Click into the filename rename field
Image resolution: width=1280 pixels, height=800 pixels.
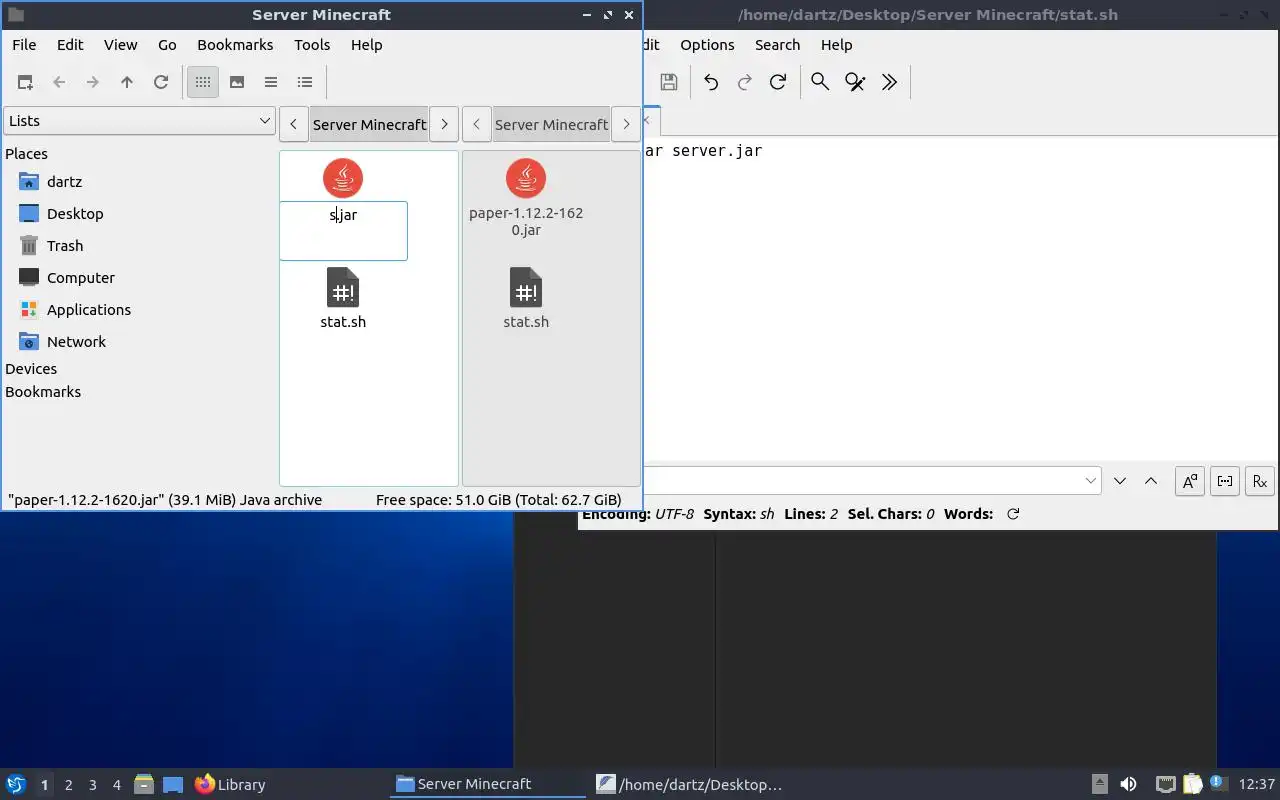(343, 231)
